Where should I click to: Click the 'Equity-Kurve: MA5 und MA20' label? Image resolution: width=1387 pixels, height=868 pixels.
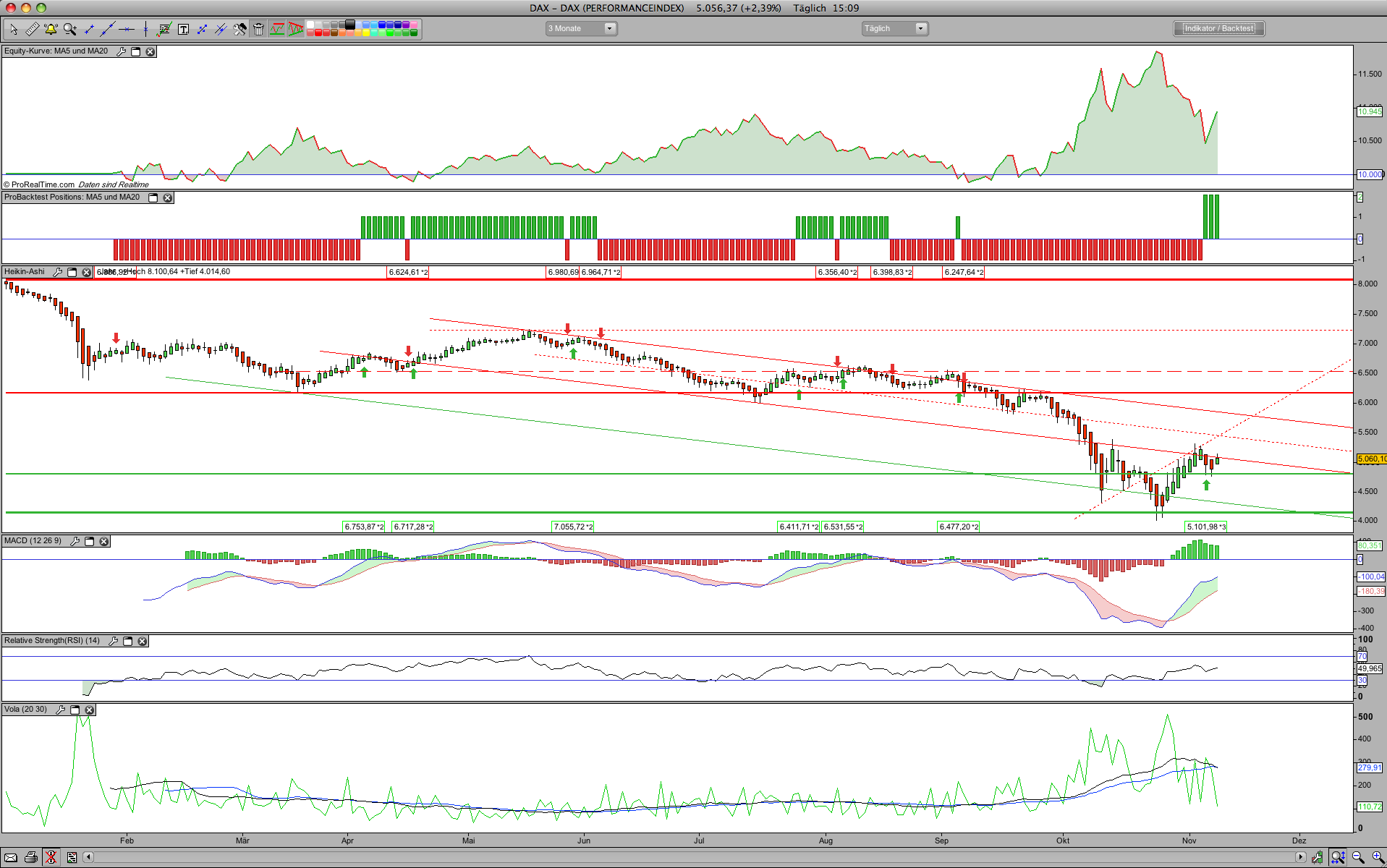tap(56, 51)
